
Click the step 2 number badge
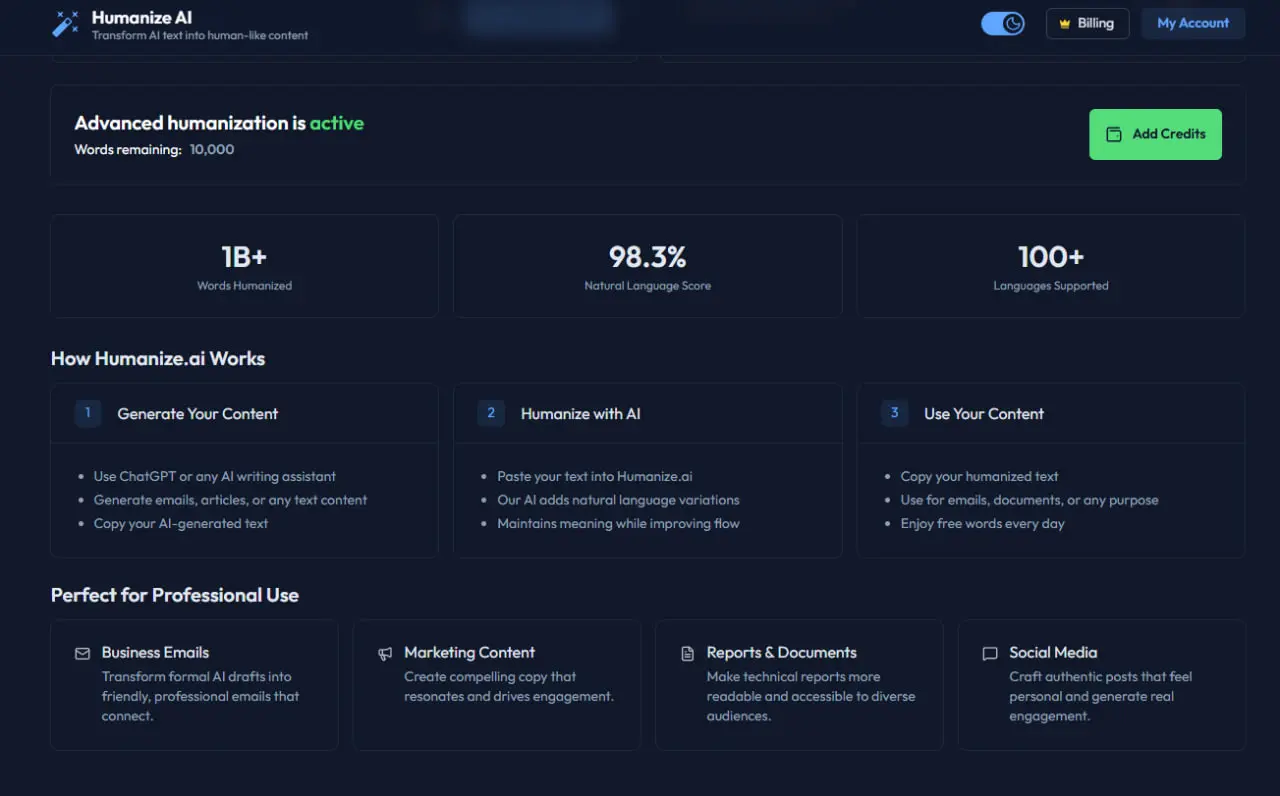[491, 413]
